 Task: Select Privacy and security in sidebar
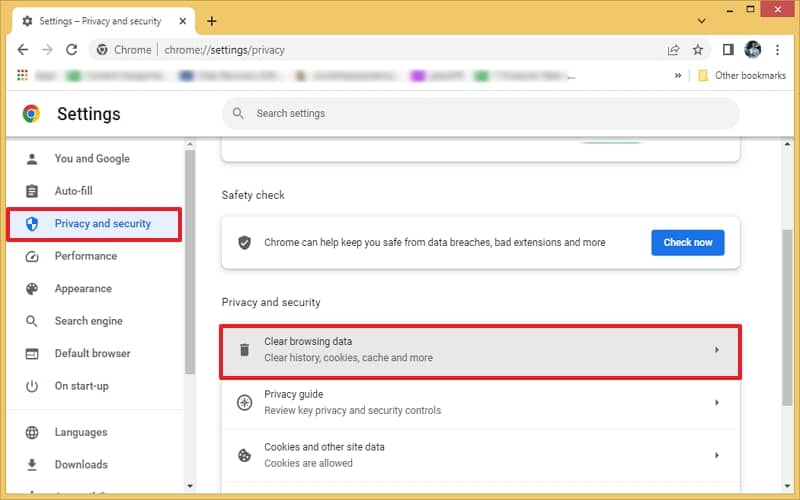pyautogui.click(x=95, y=223)
